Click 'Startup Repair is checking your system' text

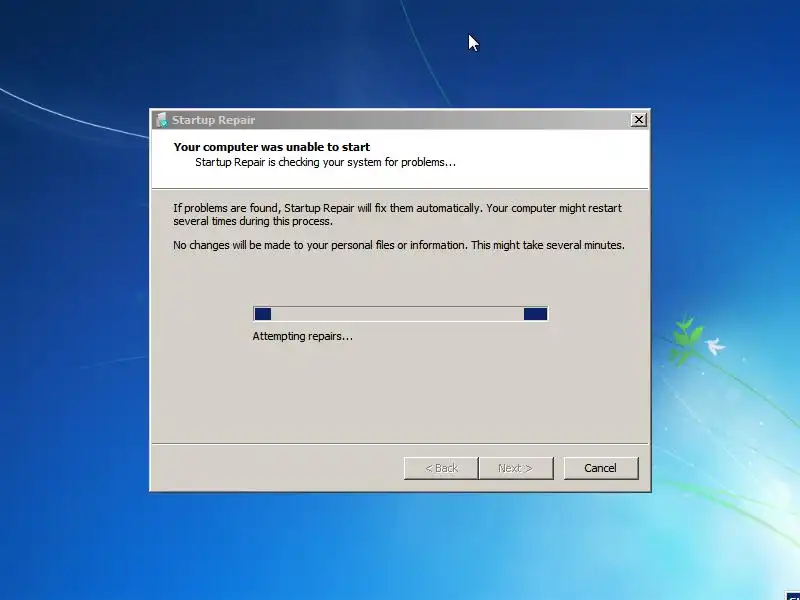(x=326, y=162)
